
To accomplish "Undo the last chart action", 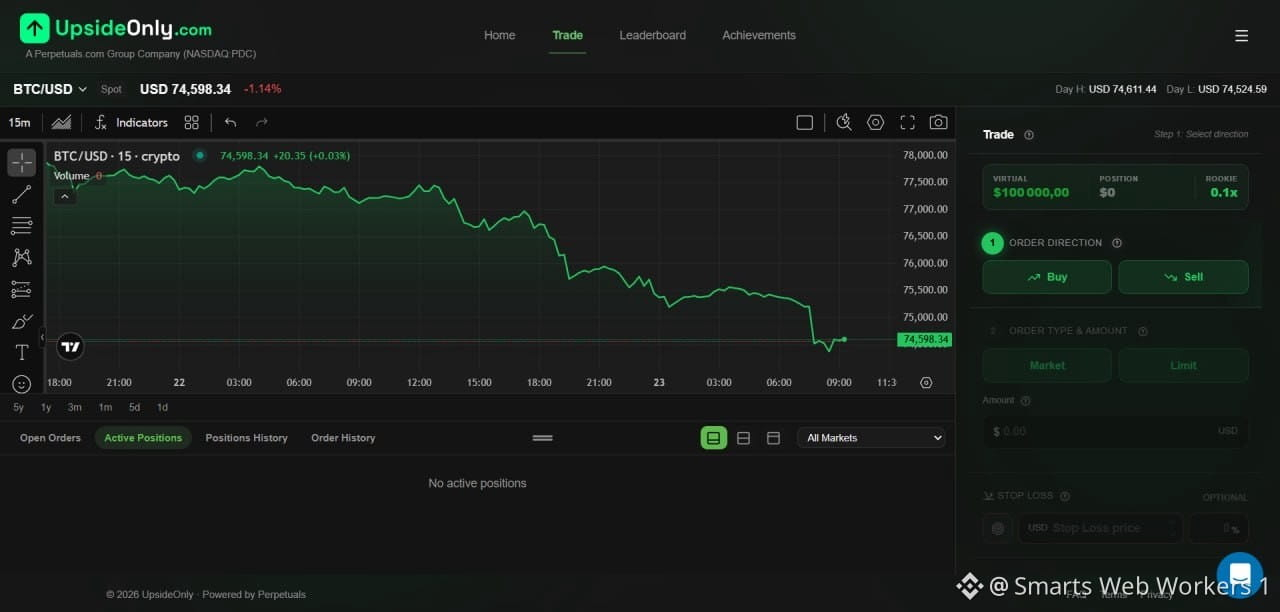I will (231, 122).
